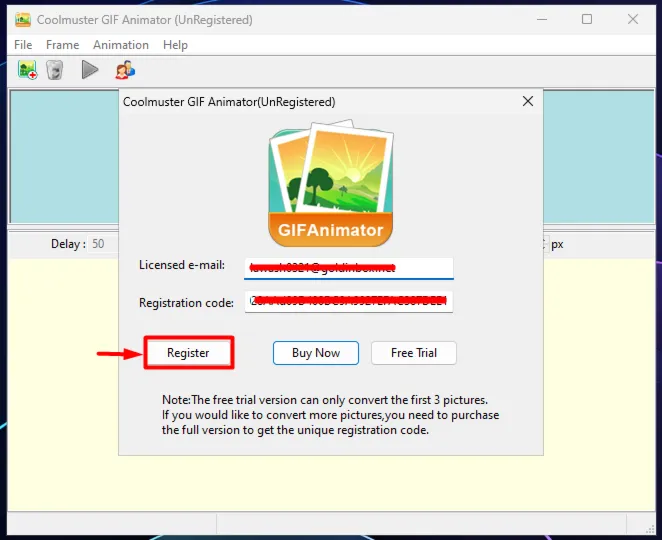This screenshot has height=540, width=662.
Task: Click the trash bin delete frame icon
Action: [x=54, y=70]
